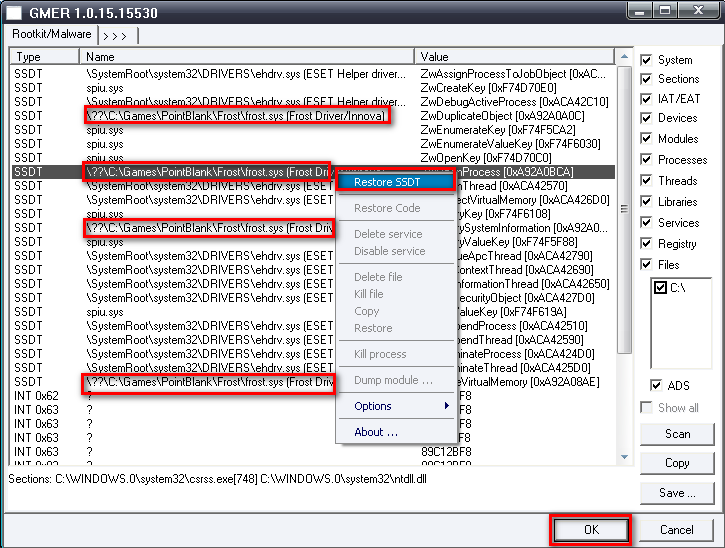Sort list by Value column header
Image resolution: width=725 pixels, height=548 pixels.
[514, 57]
